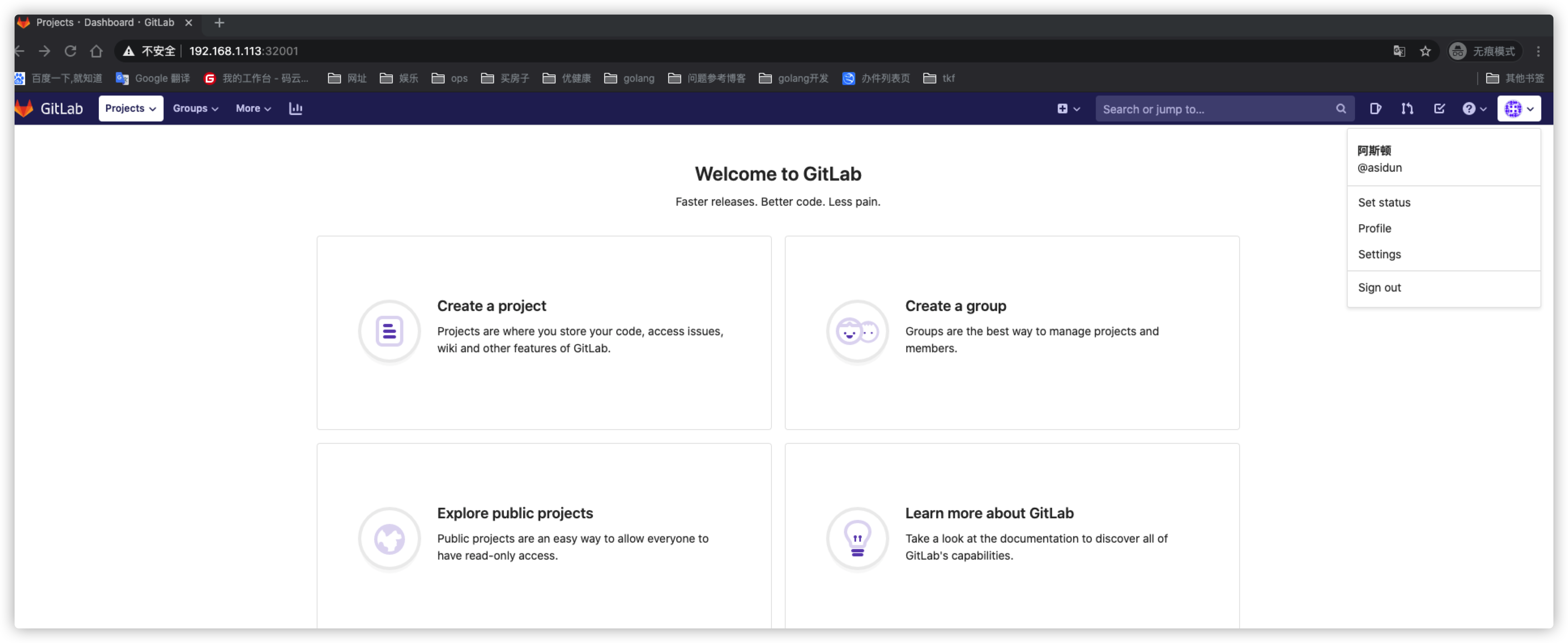Click the browser translate page icon
The width and height of the screenshot is (1568, 643).
[x=1399, y=51]
